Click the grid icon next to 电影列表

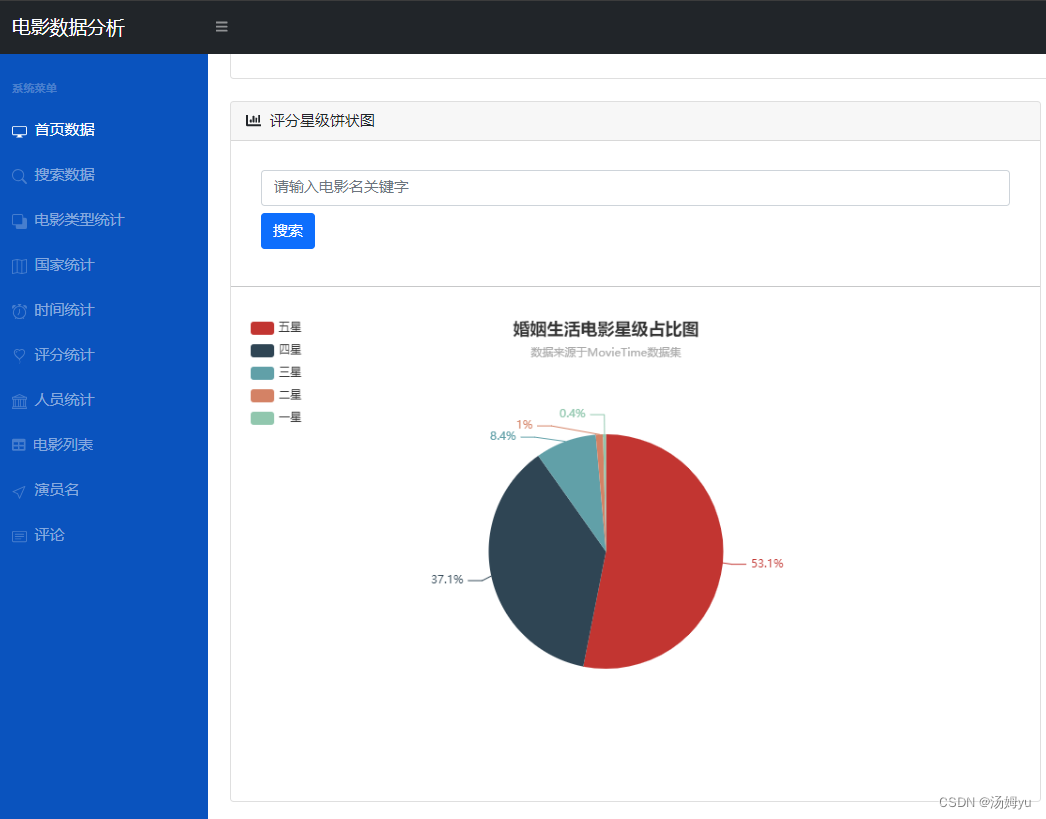pyautogui.click(x=18, y=444)
